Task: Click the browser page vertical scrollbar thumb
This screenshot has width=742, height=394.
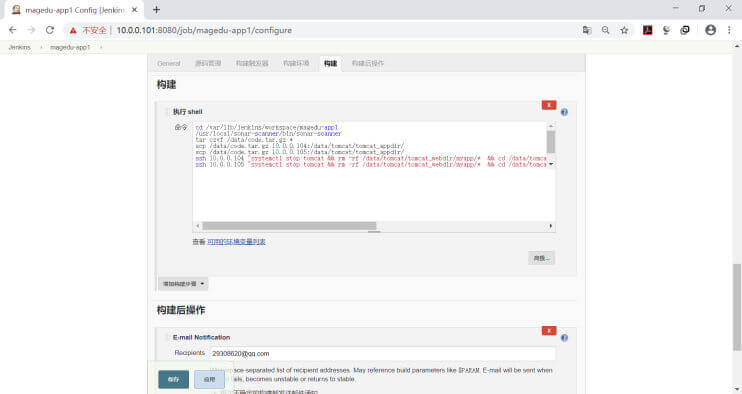Action: (x=737, y=307)
